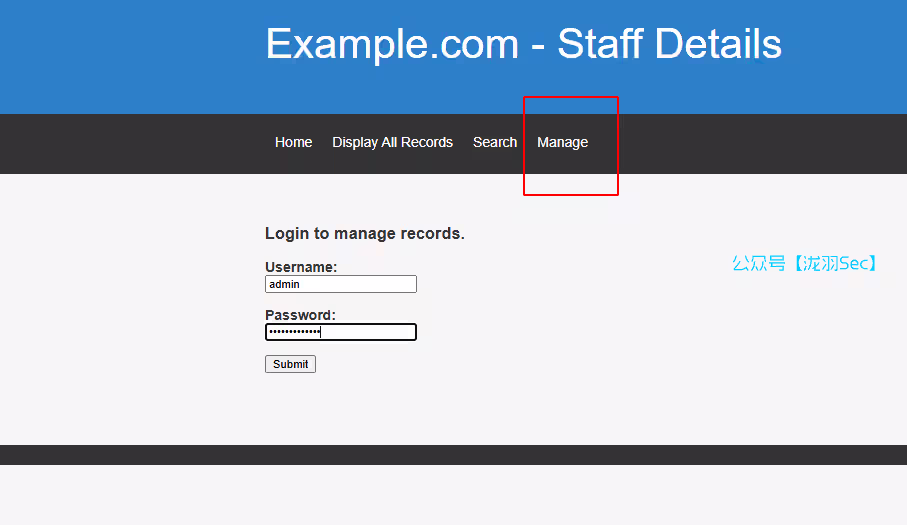Click the 'admin' text in Username box
This screenshot has width=907, height=525.
click(285, 284)
